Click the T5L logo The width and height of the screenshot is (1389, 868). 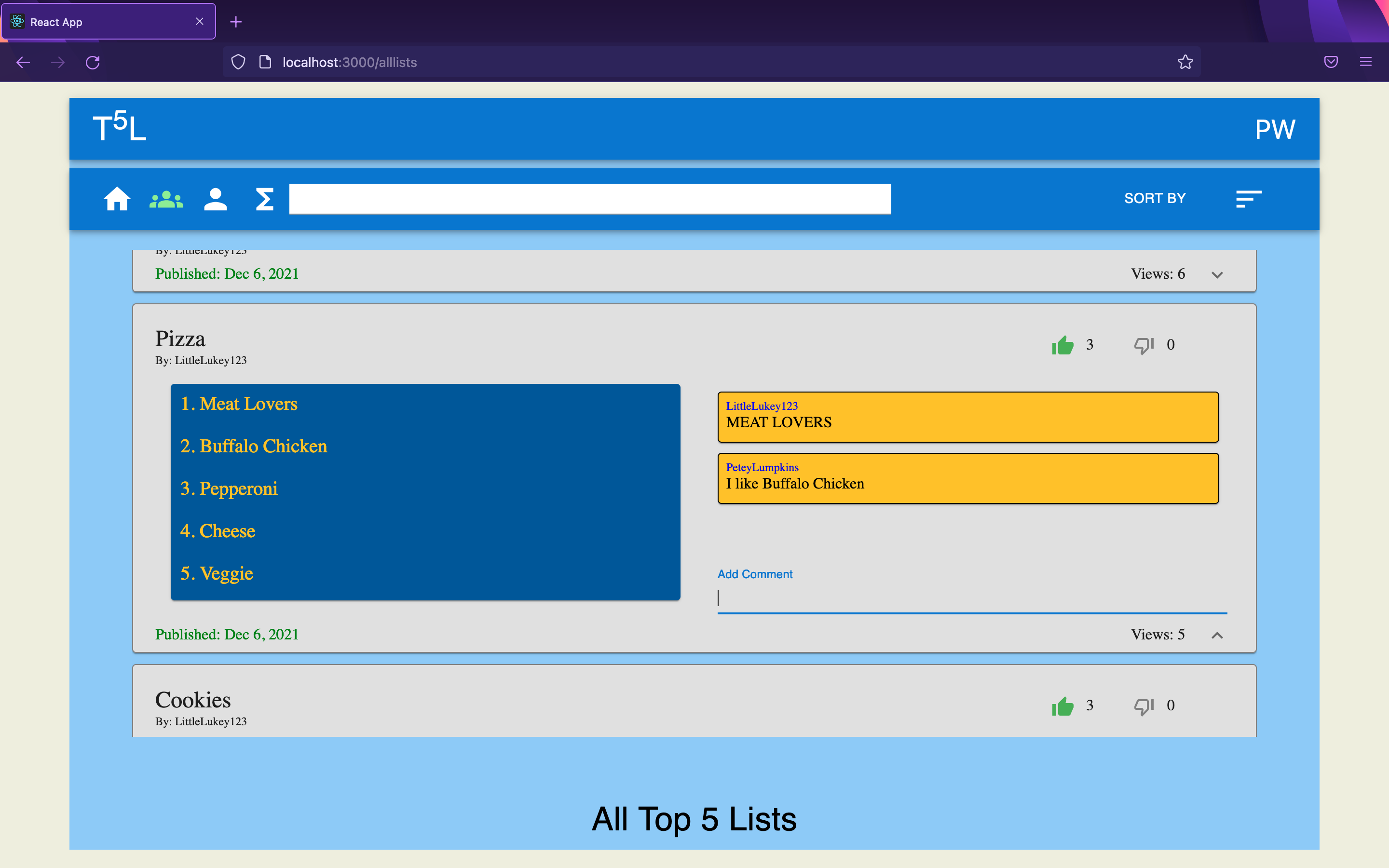[x=120, y=126]
